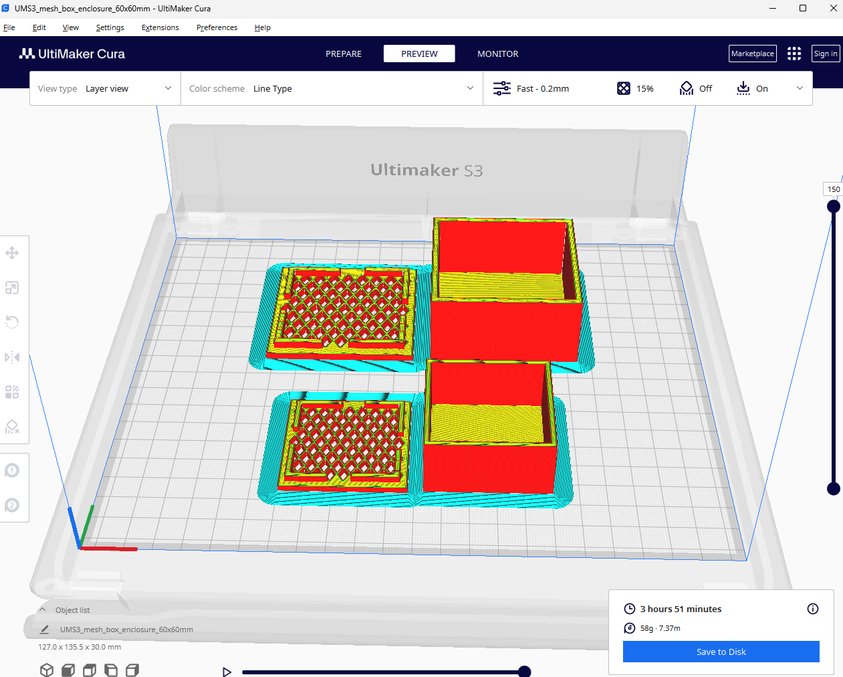This screenshot has width=843, height=677.
Task: Choose extruder 2 button
Action: [12, 505]
